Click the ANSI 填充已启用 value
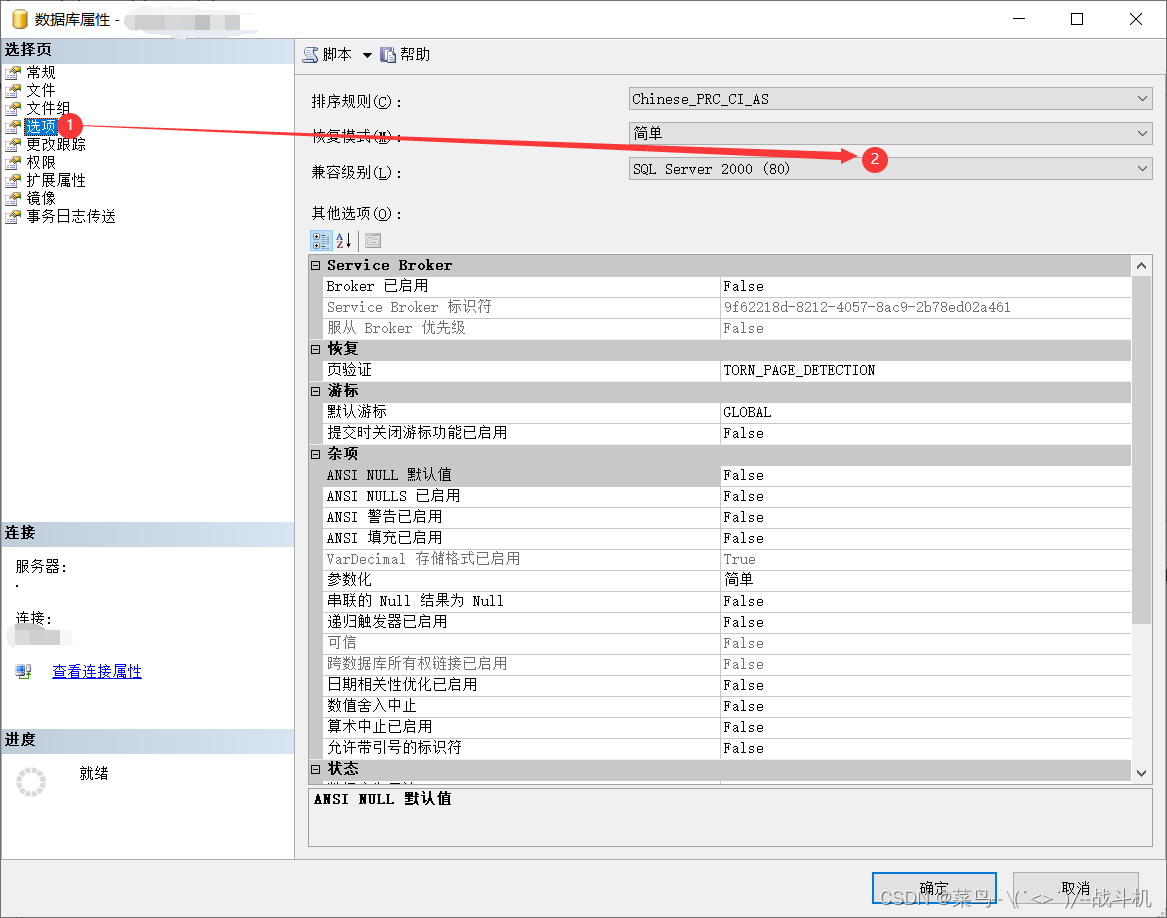 coord(925,538)
